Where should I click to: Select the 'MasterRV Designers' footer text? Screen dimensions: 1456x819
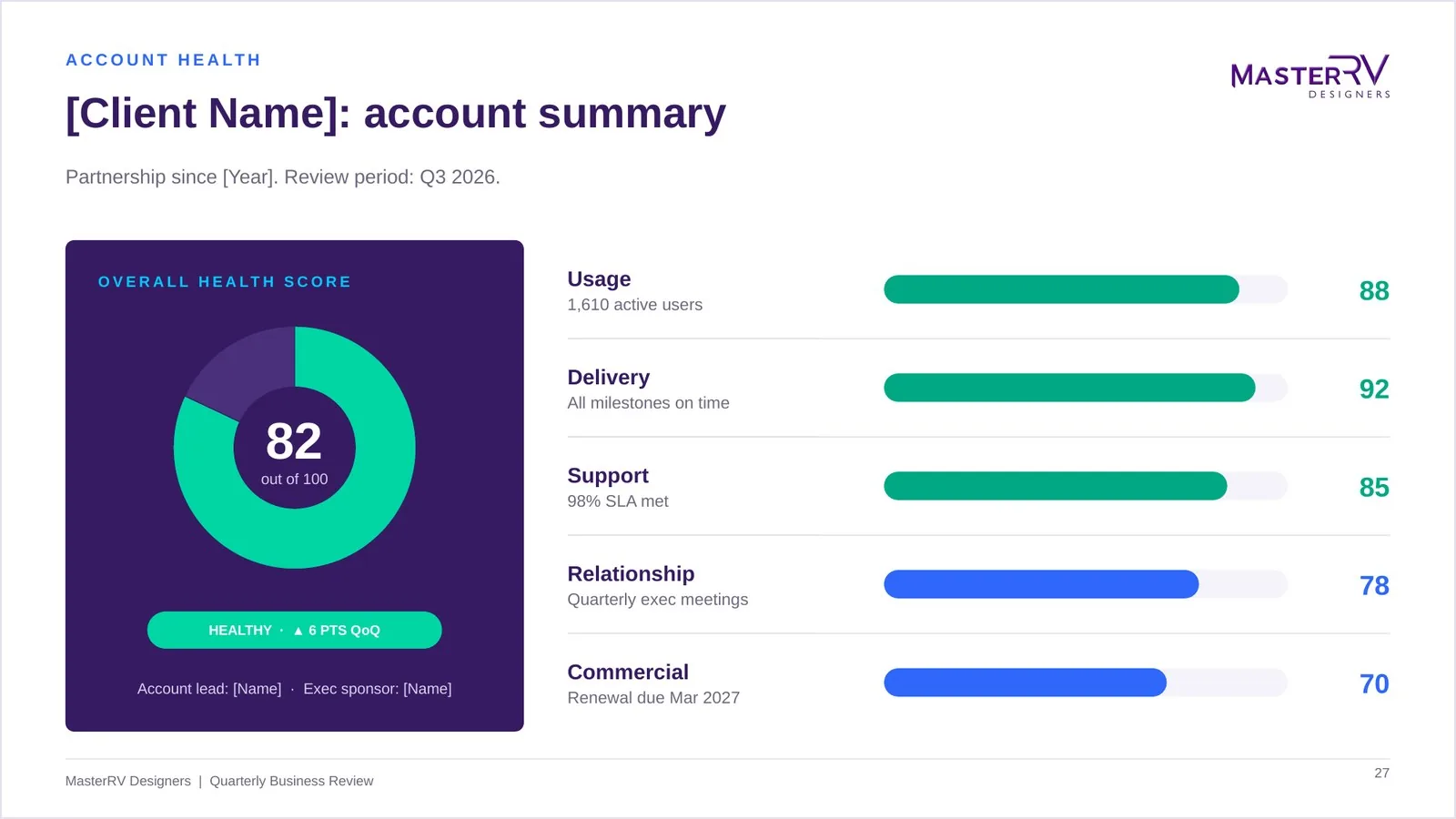click(x=128, y=781)
